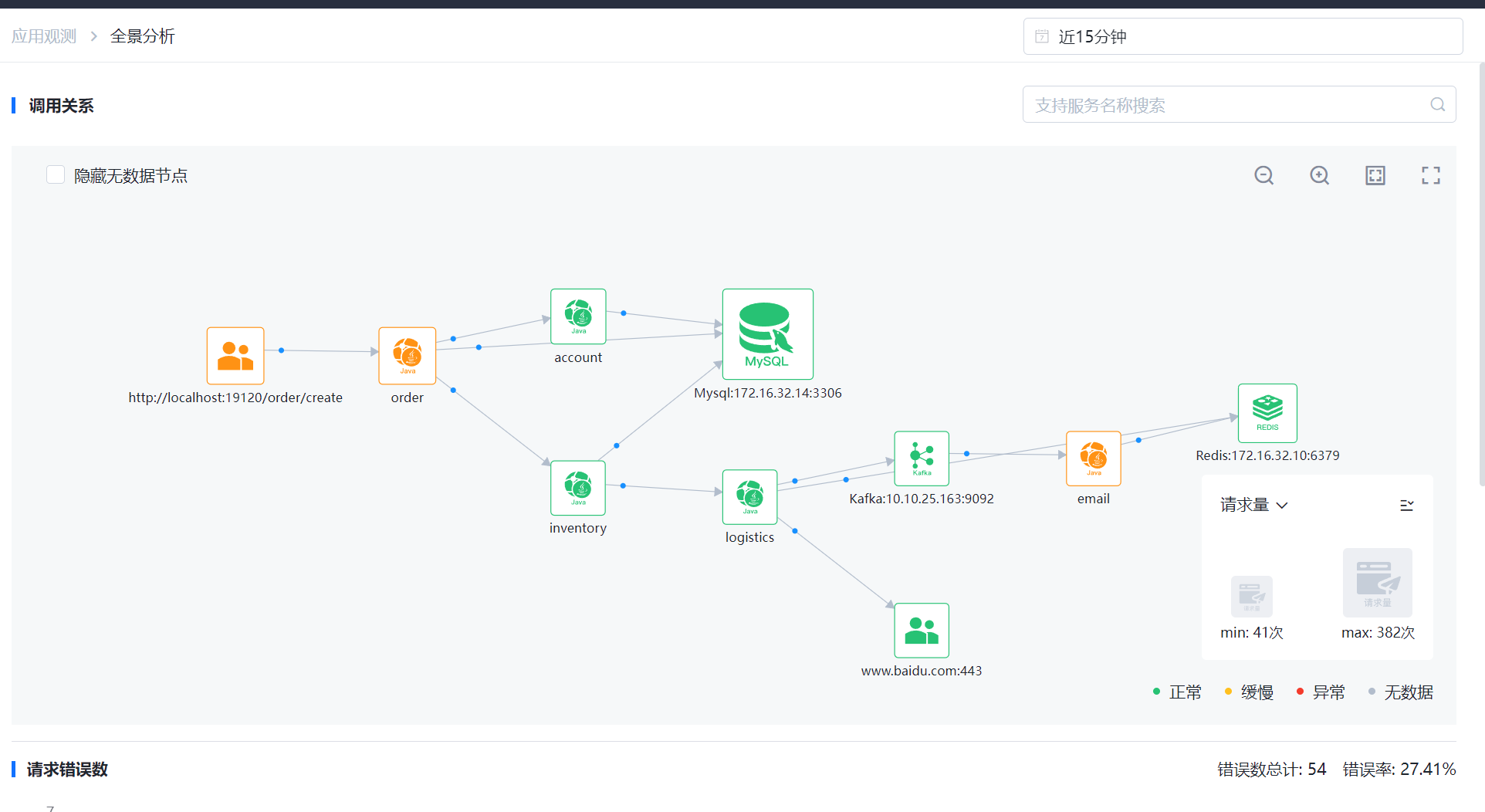Zoom out of the topology graph
This screenshot has height=812, width=1485.
pos(1263,176)
